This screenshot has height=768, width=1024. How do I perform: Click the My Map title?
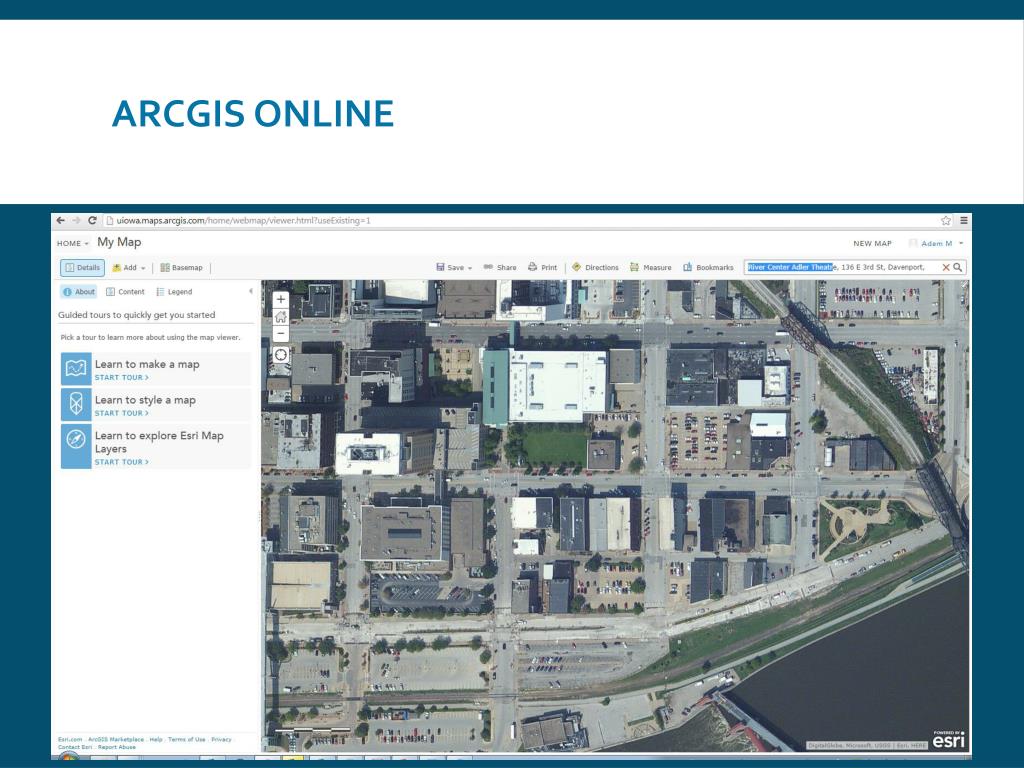pyautogui.click(x=119, y=242)
